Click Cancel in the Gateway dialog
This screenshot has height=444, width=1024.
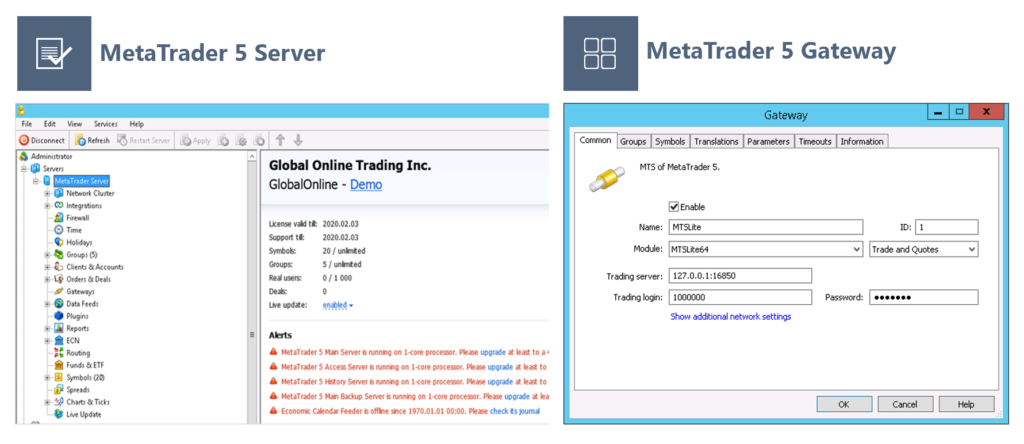904,404
